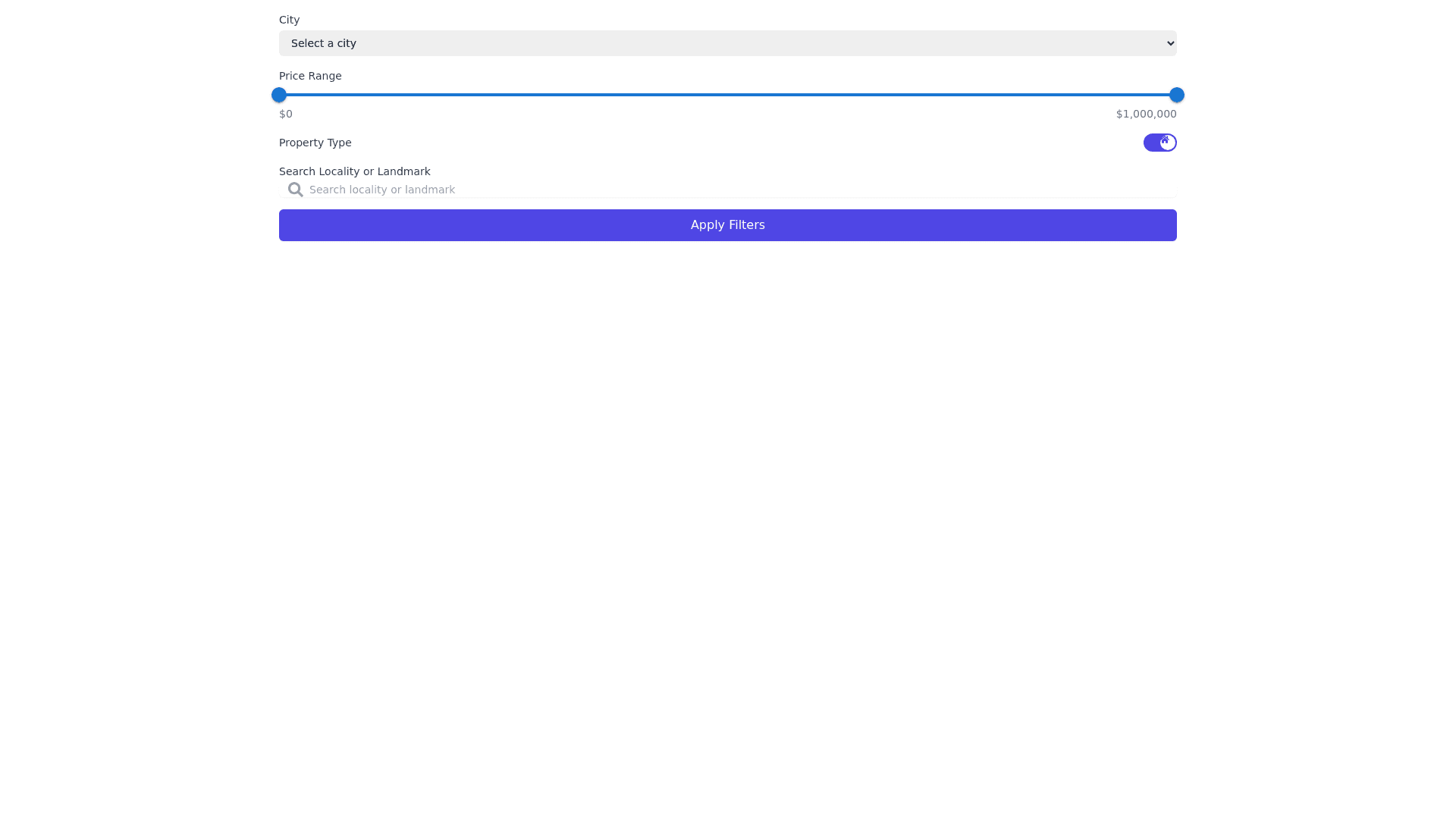Click the price track near the right quarter

pyautogui.click(x=952, y=95)
